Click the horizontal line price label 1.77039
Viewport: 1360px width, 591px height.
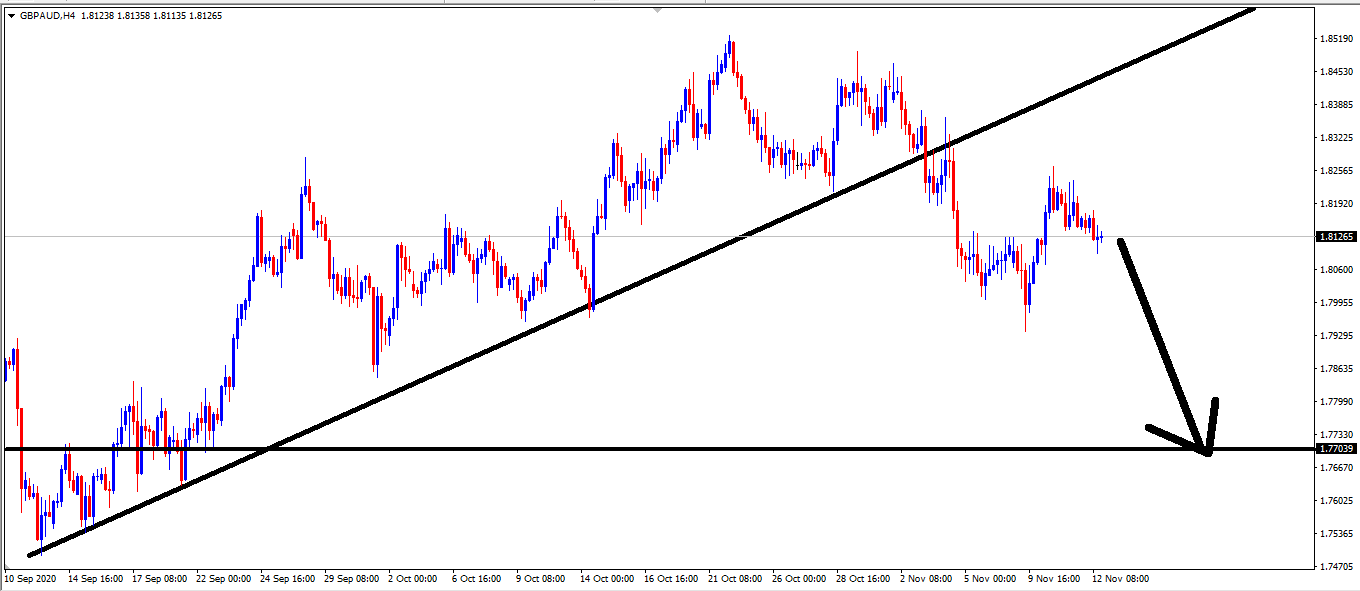click(x=1337, y=449)
